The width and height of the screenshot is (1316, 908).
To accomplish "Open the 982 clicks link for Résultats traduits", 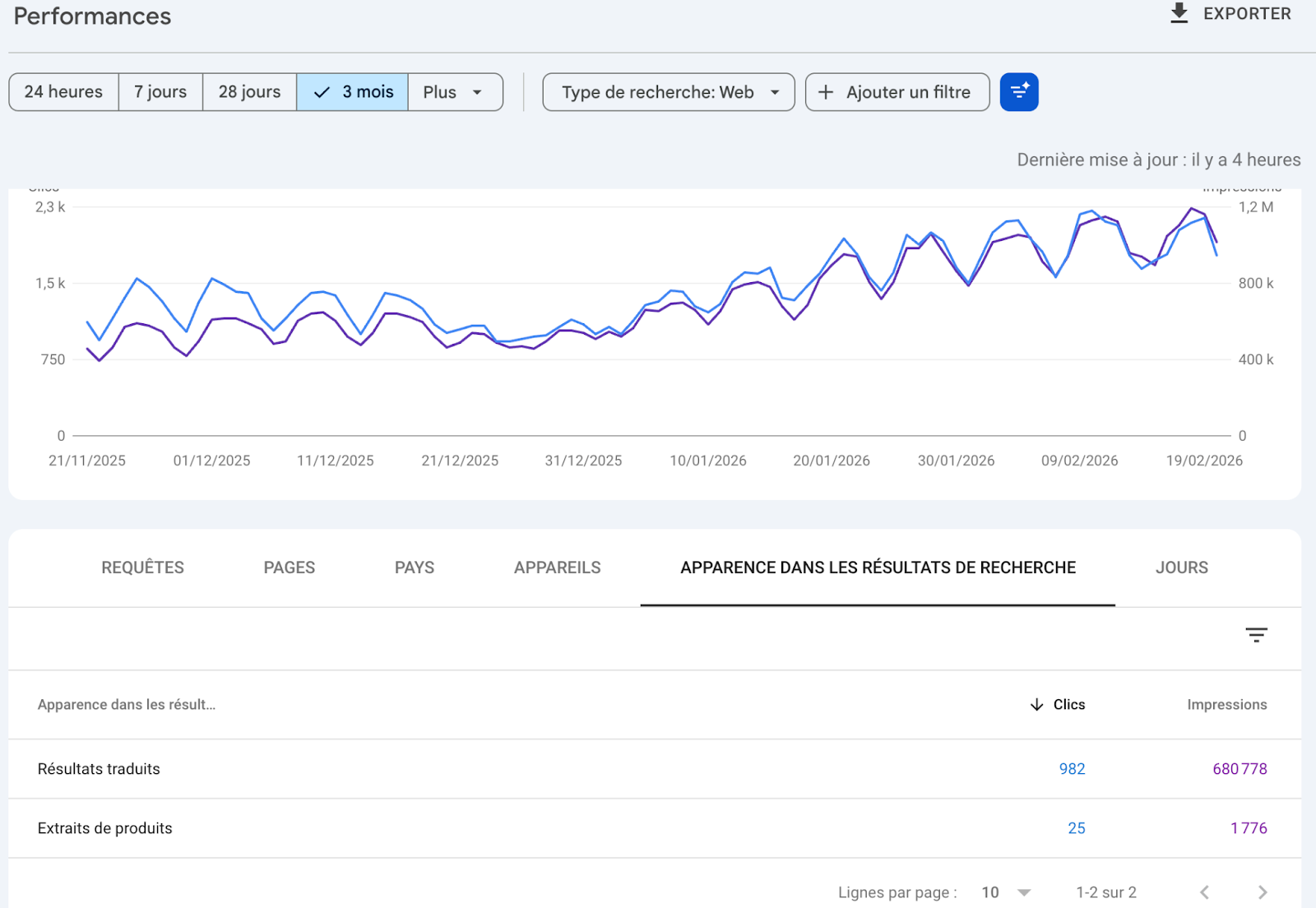I will (x=1072, y=768).
